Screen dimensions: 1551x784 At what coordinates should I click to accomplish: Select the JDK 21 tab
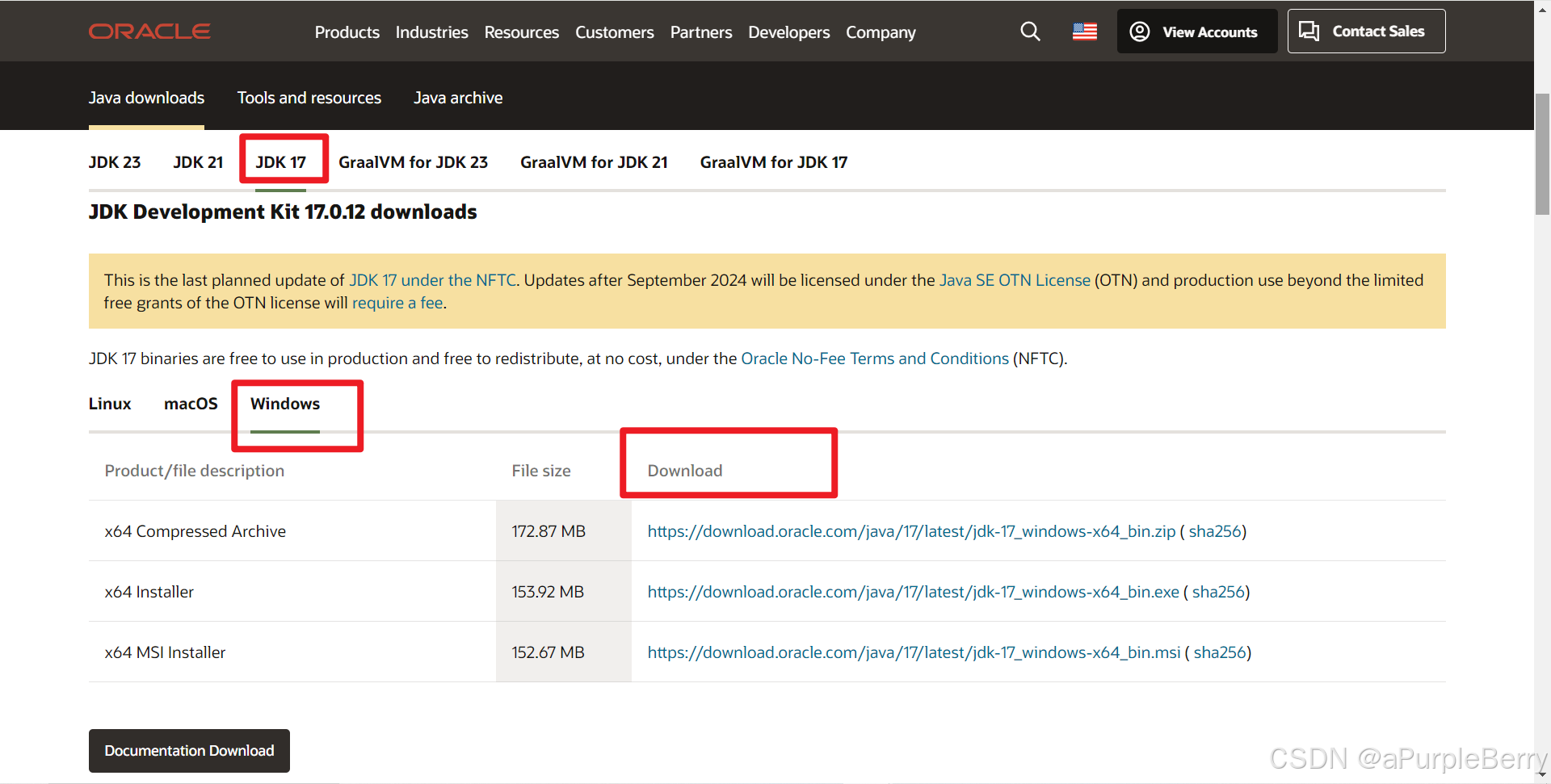point(198,162)
